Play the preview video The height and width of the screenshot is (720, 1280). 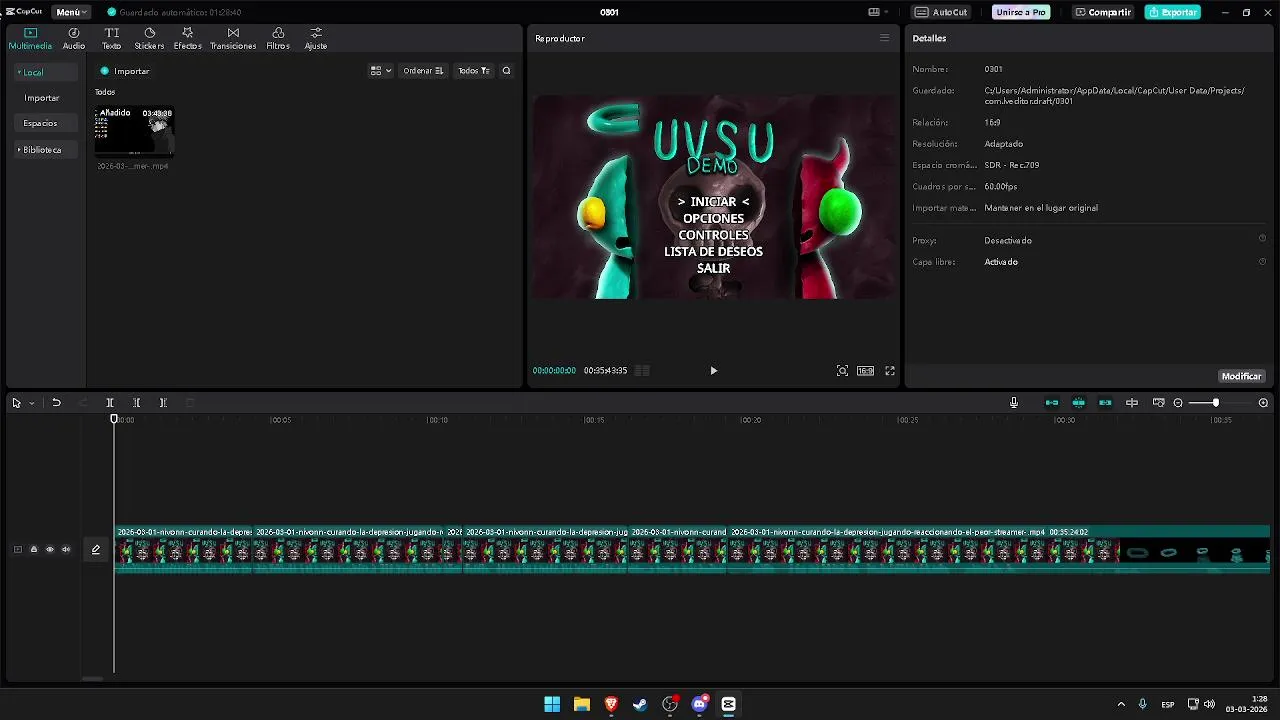(x=713, y=371)
